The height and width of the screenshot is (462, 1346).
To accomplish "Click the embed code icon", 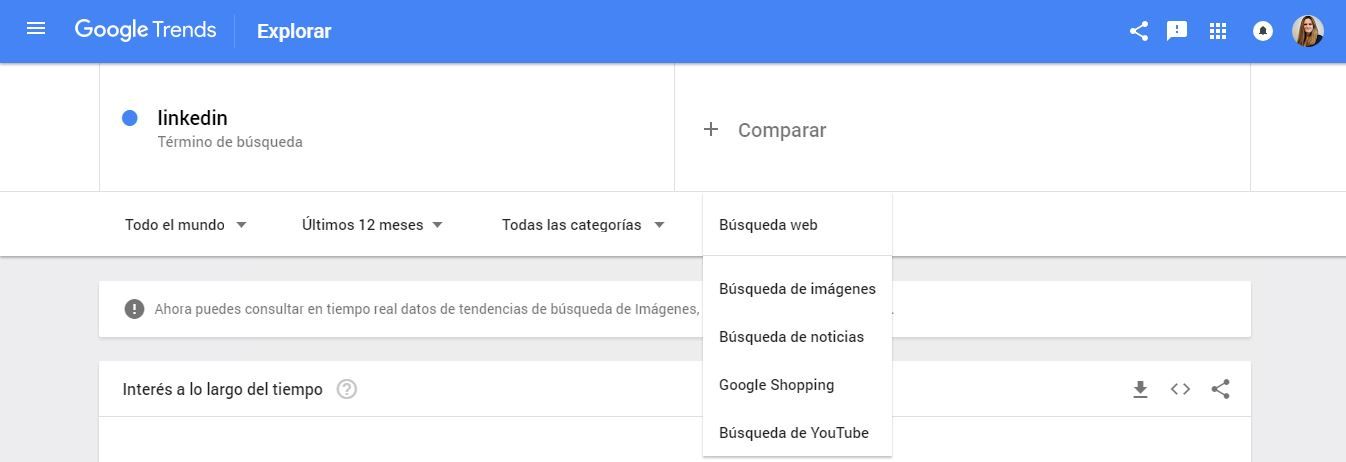I will coord(1180,389).
